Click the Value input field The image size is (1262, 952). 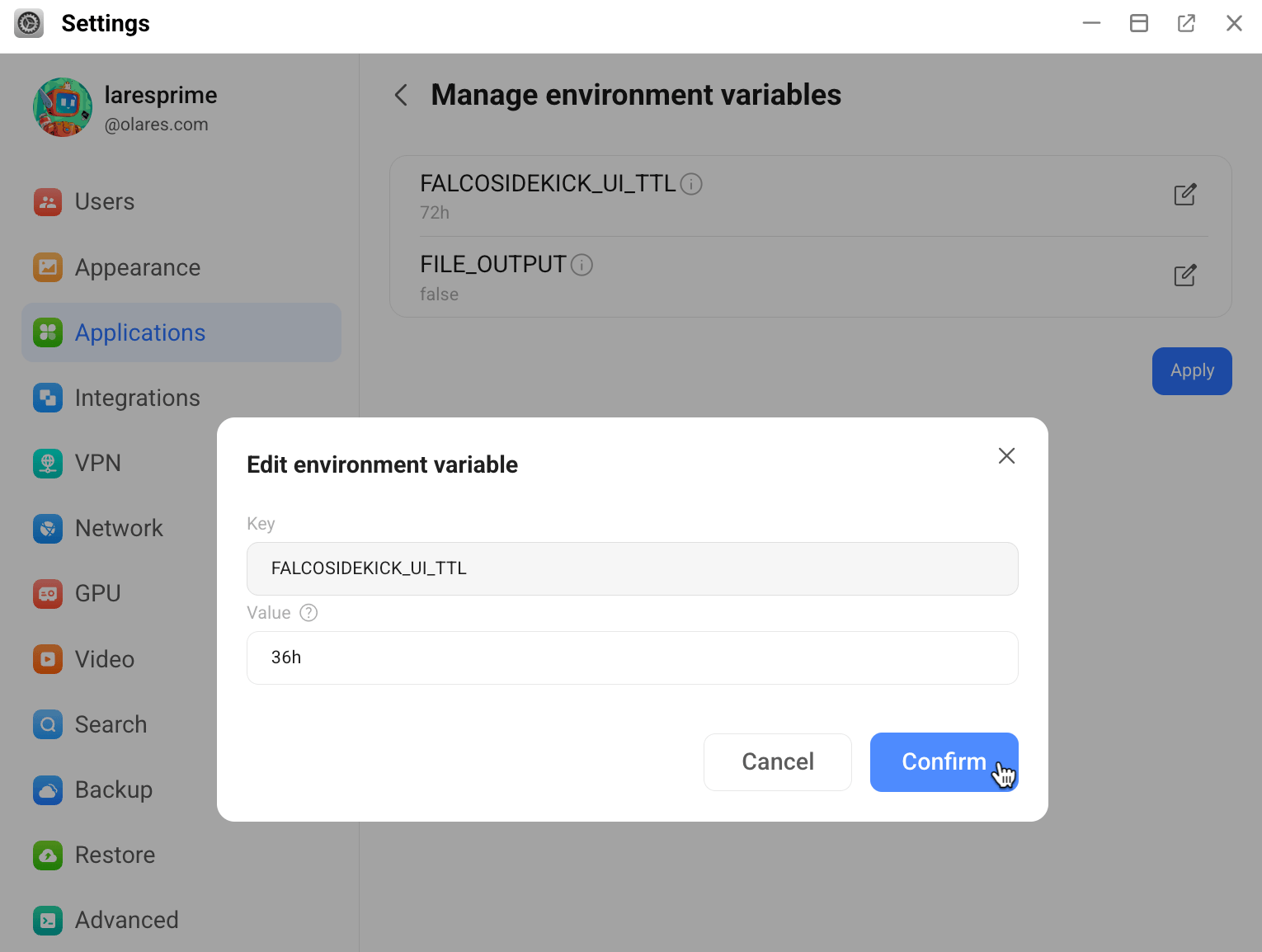click(x=632, y=657)
